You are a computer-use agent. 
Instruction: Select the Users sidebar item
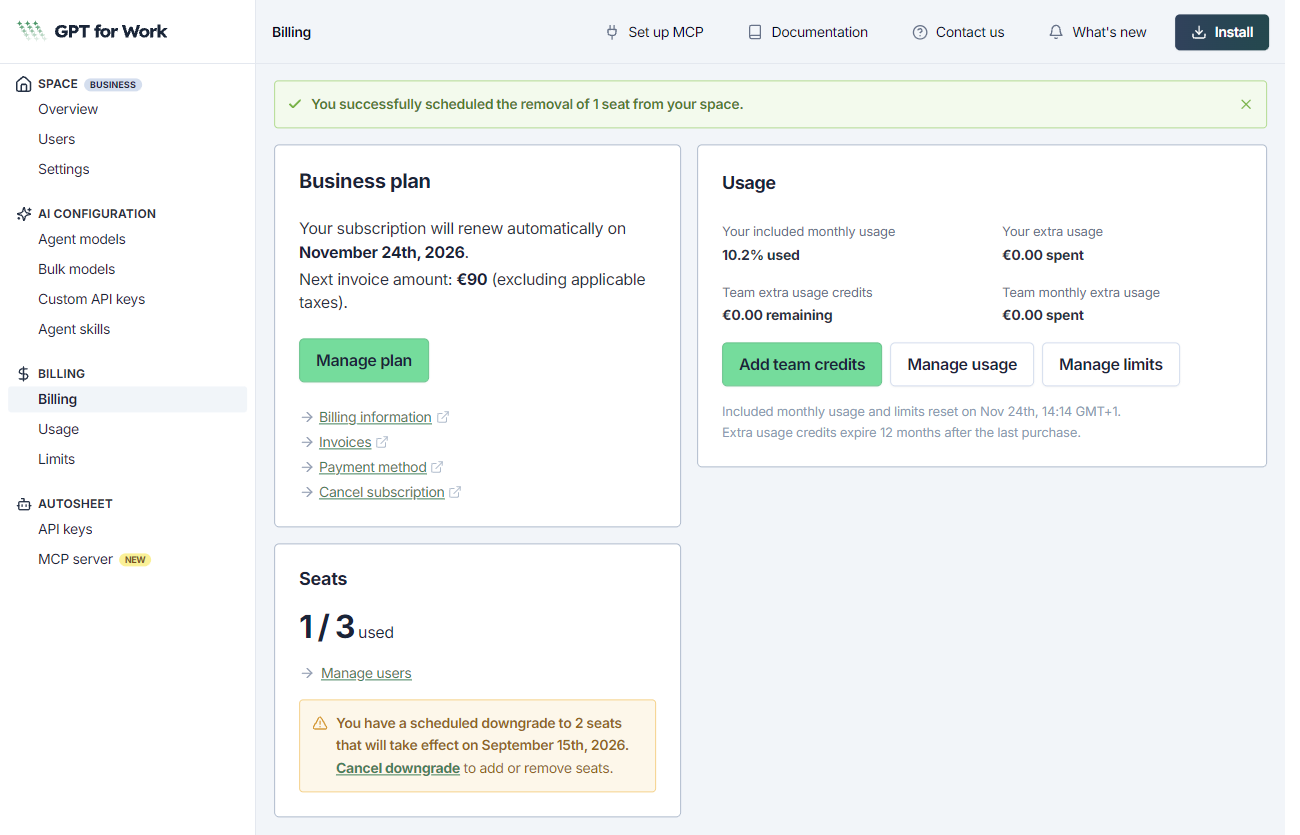57,139
